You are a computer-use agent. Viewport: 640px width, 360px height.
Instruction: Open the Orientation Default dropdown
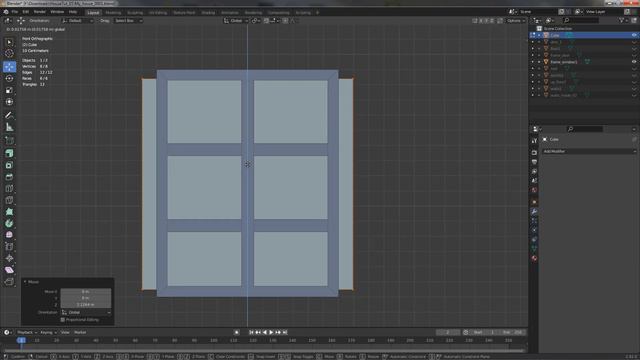pos(78,20)
